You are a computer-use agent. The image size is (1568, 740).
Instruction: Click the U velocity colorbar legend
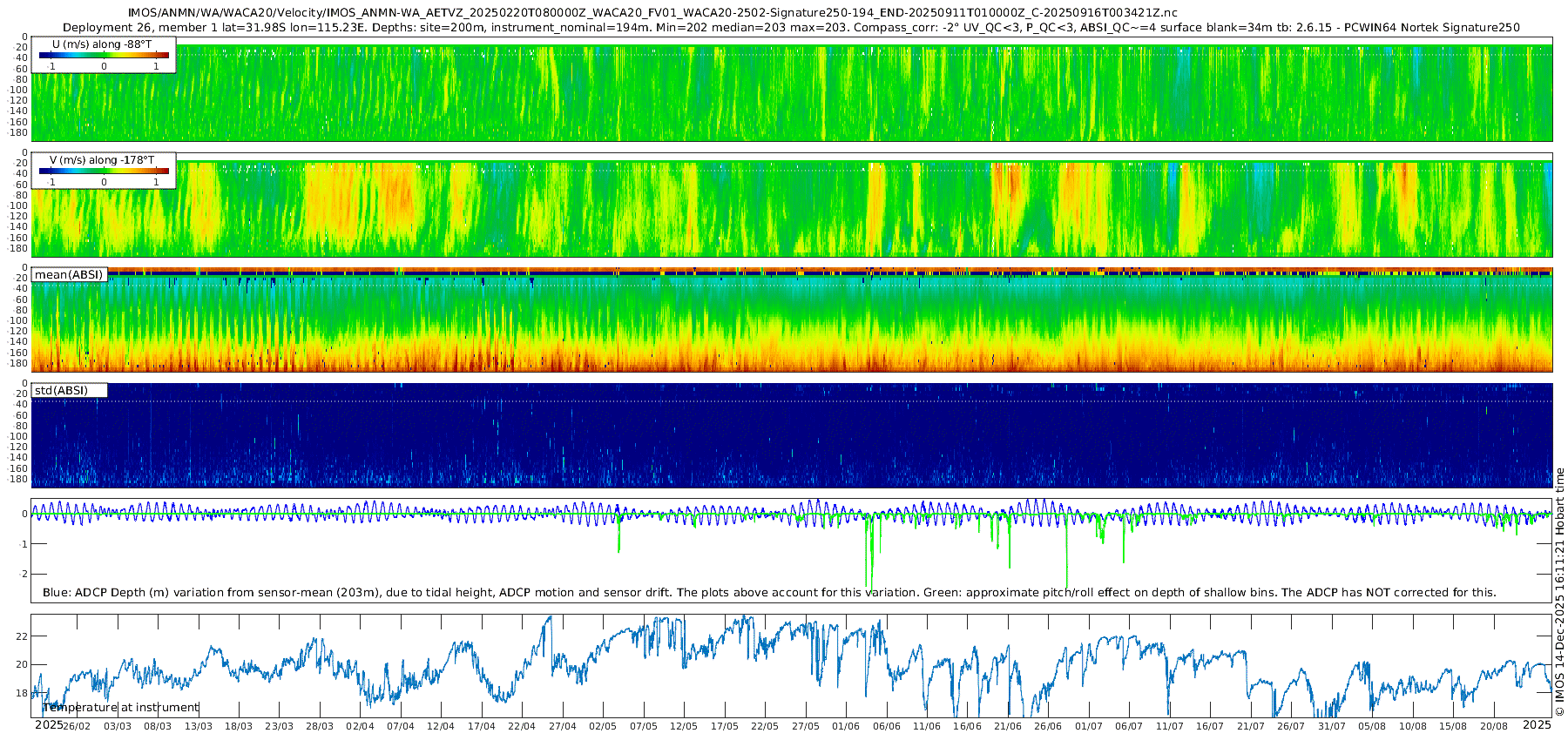point(104,55)
